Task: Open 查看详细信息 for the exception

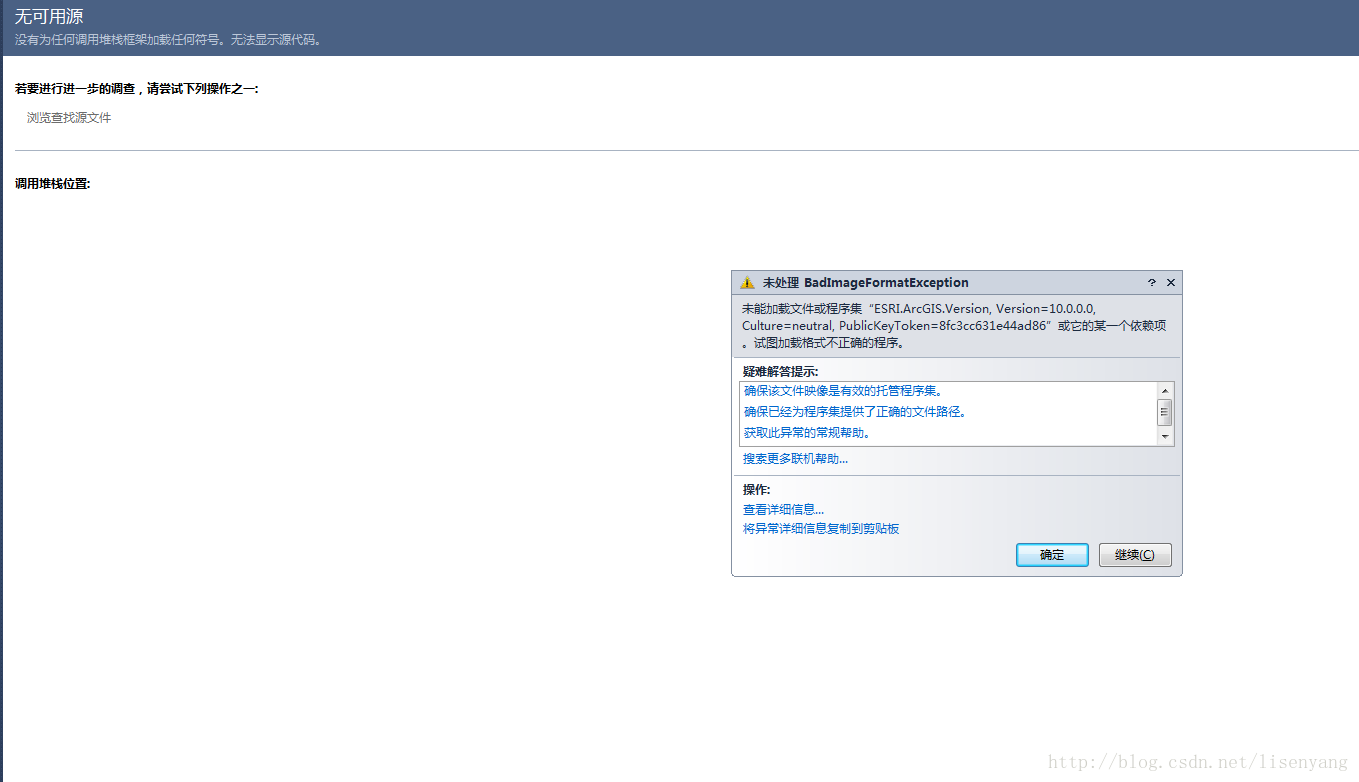Action: click(783, 510)
